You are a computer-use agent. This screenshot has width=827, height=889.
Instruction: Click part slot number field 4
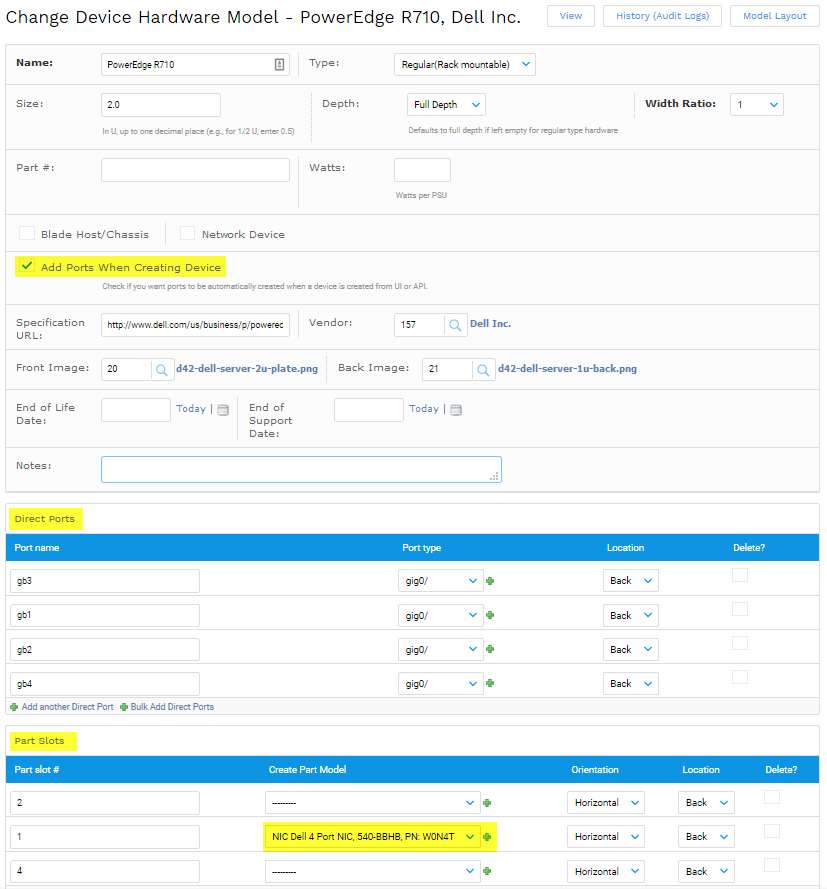pyautogui.click(x=105, y=871)
